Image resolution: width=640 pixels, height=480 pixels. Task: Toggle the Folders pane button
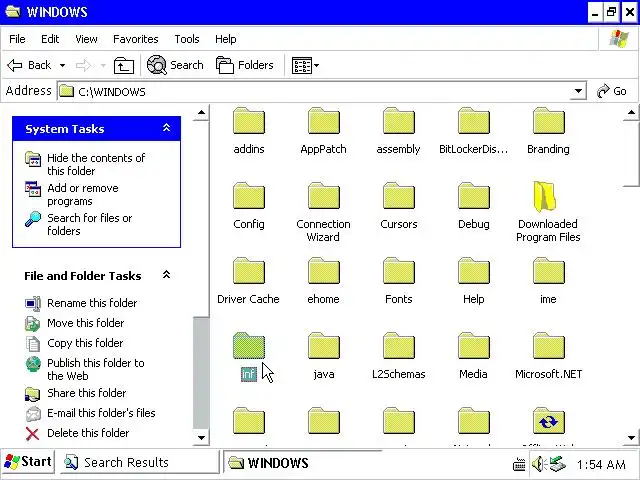244,65
